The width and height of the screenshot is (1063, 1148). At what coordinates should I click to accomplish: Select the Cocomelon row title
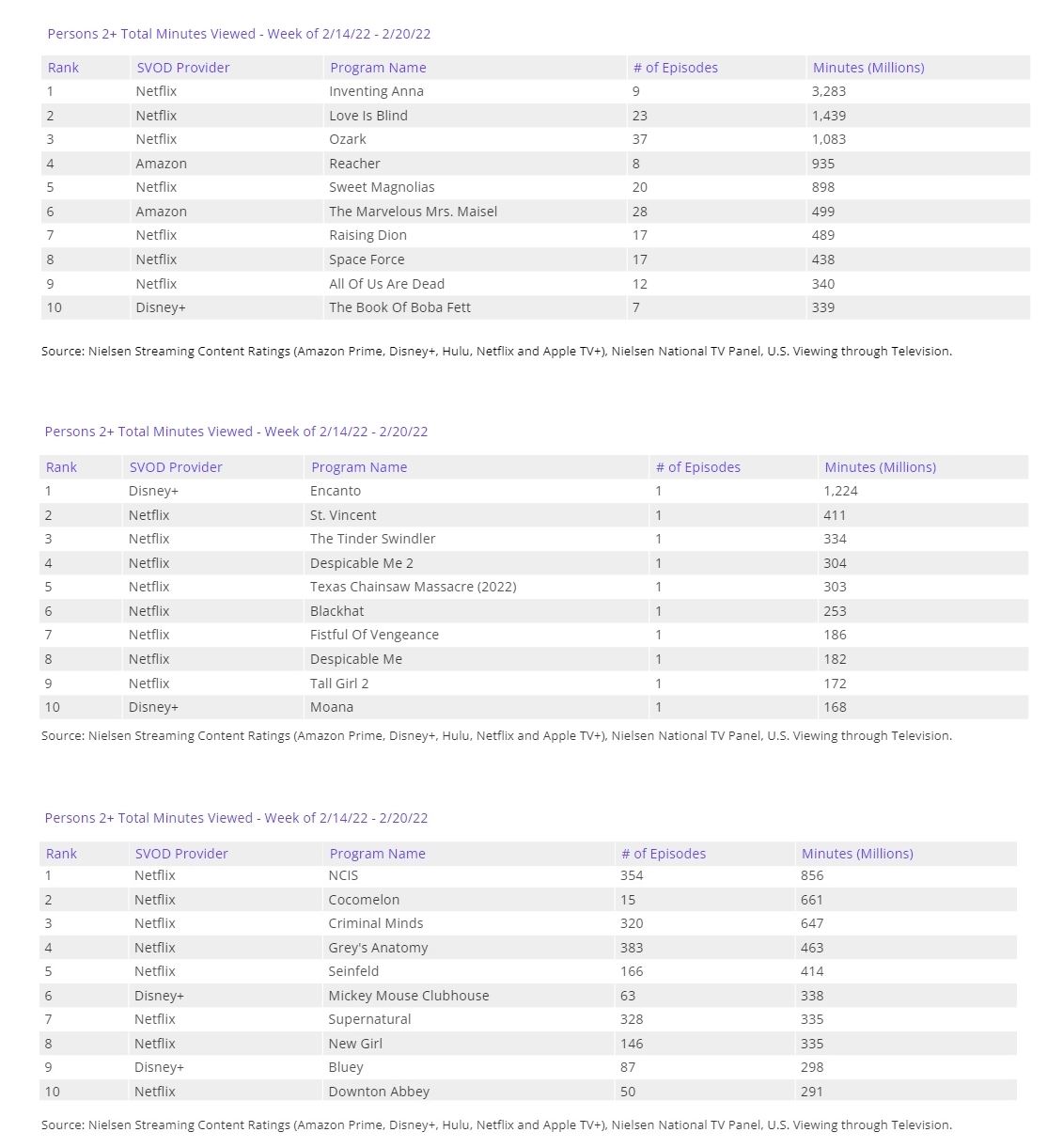[x=364, y=900]
